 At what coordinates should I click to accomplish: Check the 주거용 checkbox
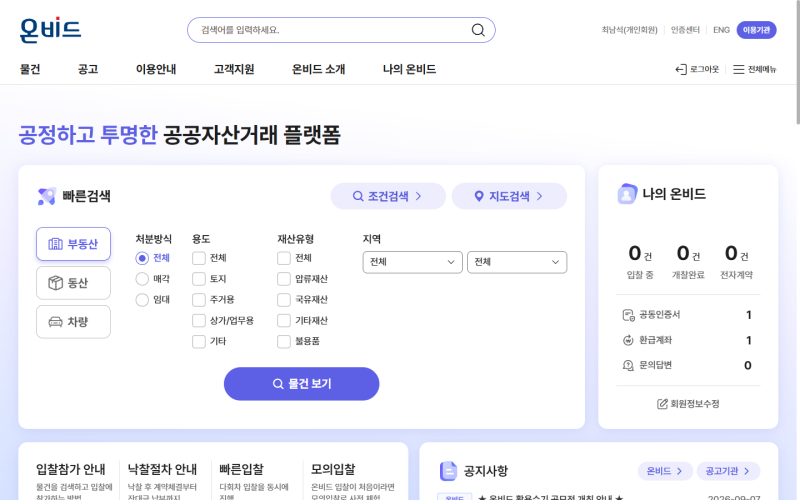[x=198, y=300]
